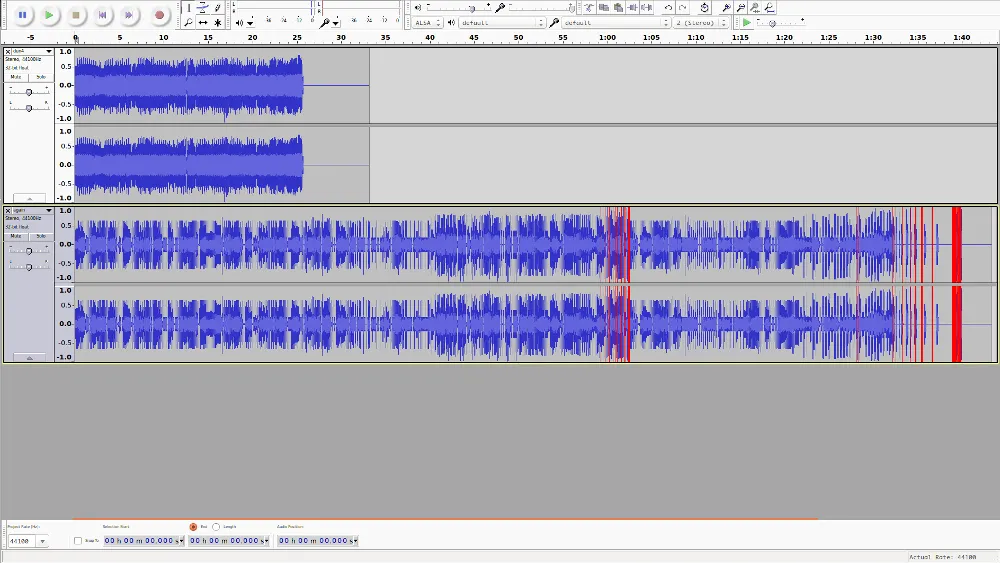Viewport: 1000px width, 563px height.
Task: Stop playback with the Stop button
Action: click(x=76, y=15)
